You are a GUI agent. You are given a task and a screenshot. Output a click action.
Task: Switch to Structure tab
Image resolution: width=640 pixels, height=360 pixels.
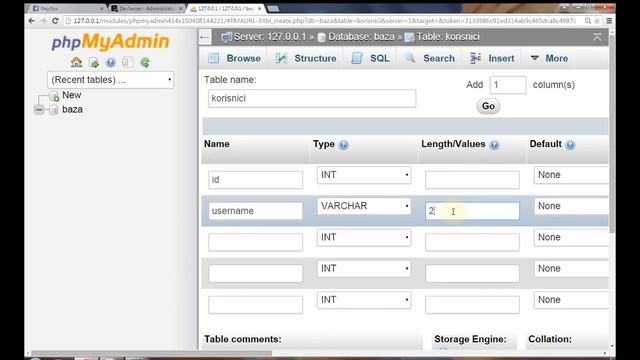(x=306, y=58)
